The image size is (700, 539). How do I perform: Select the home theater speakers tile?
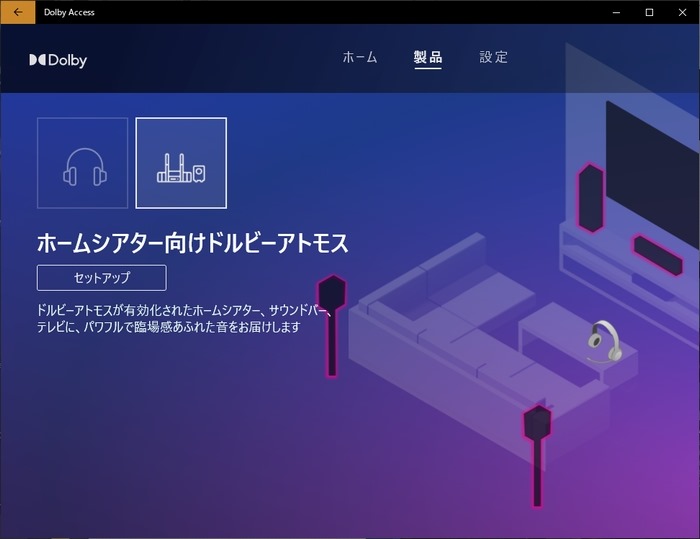181,163
